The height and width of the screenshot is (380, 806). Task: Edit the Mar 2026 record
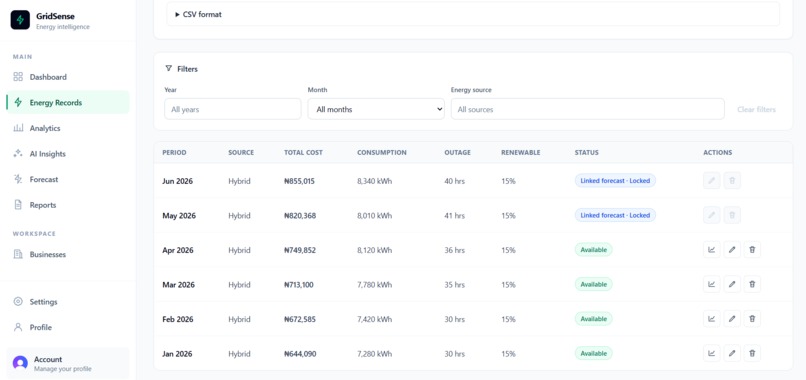point(732,284)
